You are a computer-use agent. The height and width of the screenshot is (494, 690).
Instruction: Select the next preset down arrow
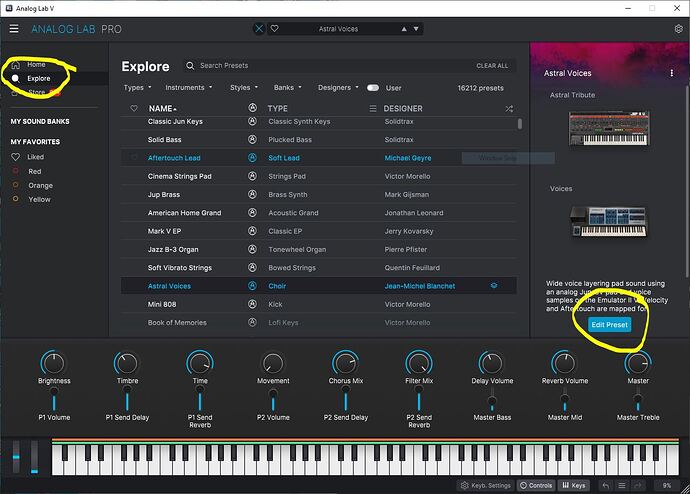416,29
